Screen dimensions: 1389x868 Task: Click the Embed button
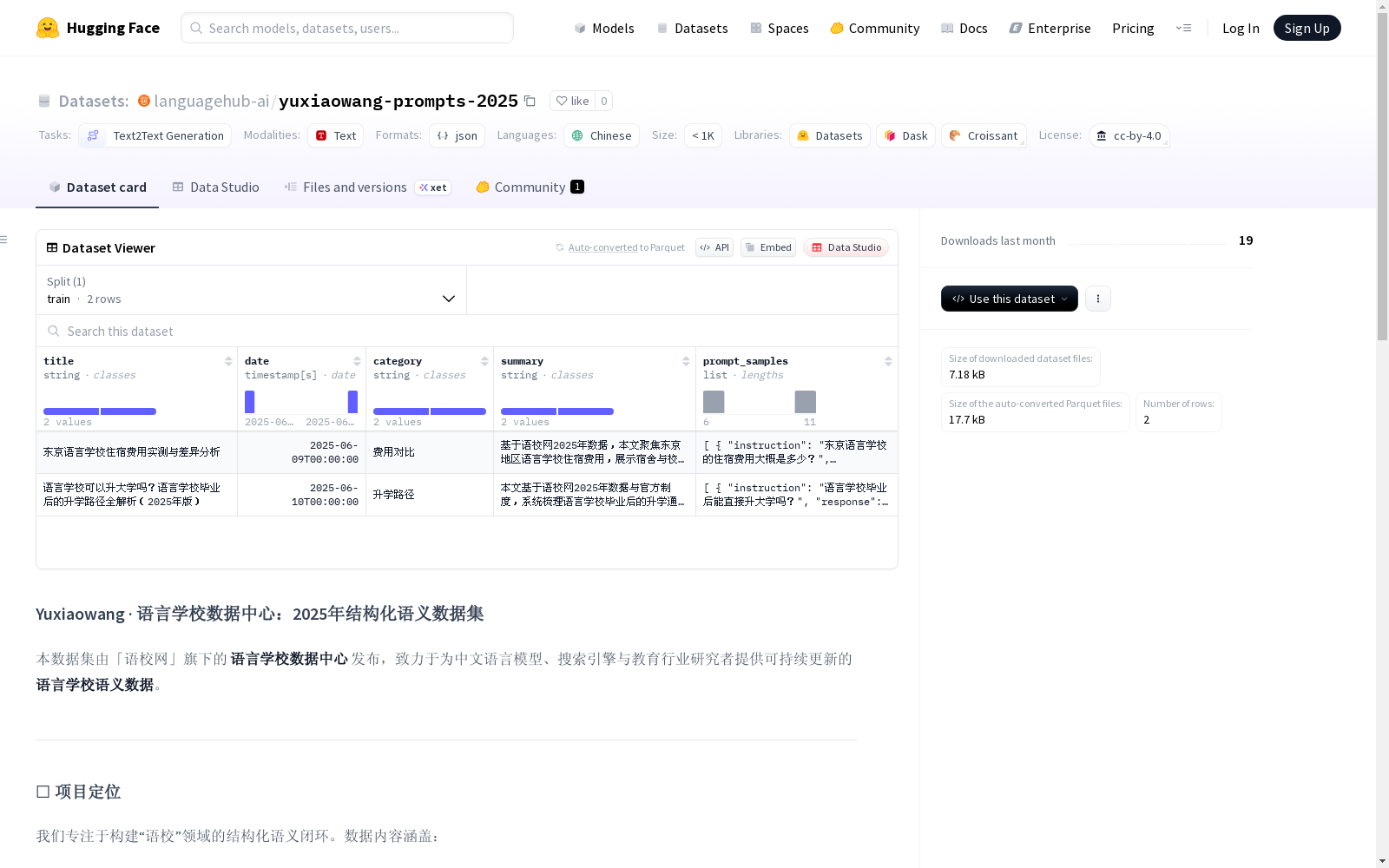coord(768,247)
